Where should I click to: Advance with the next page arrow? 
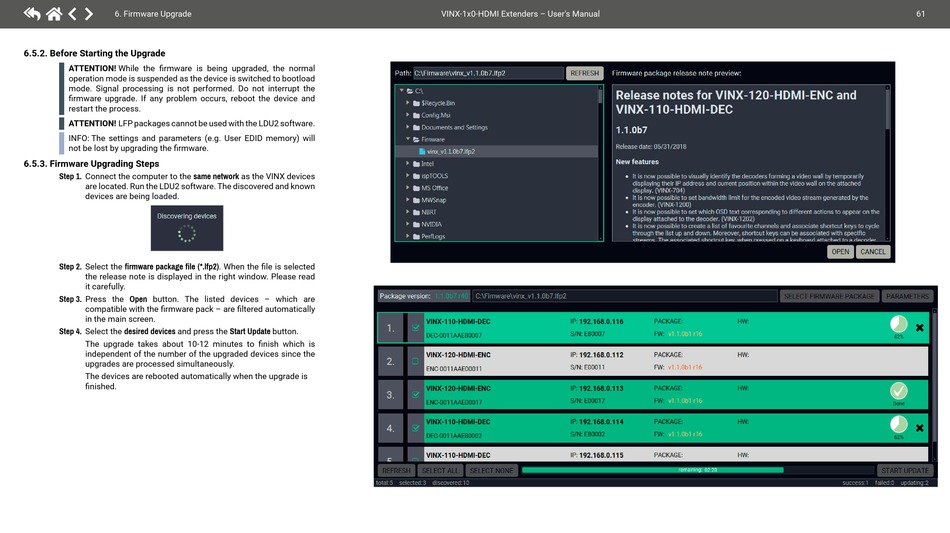tap(88, 13)
